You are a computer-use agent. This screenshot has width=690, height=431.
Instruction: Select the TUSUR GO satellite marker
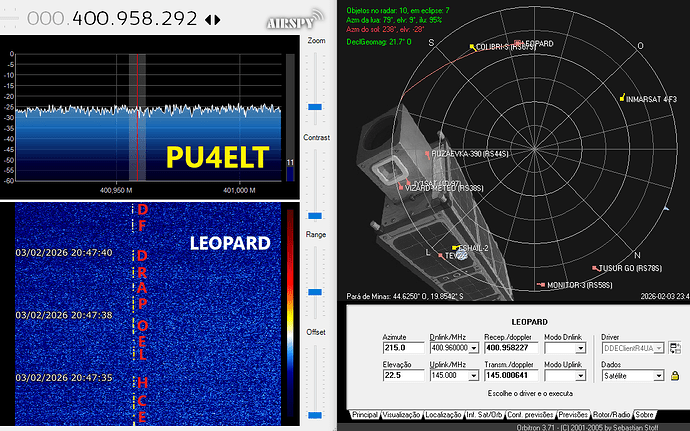tap(593, 267)
